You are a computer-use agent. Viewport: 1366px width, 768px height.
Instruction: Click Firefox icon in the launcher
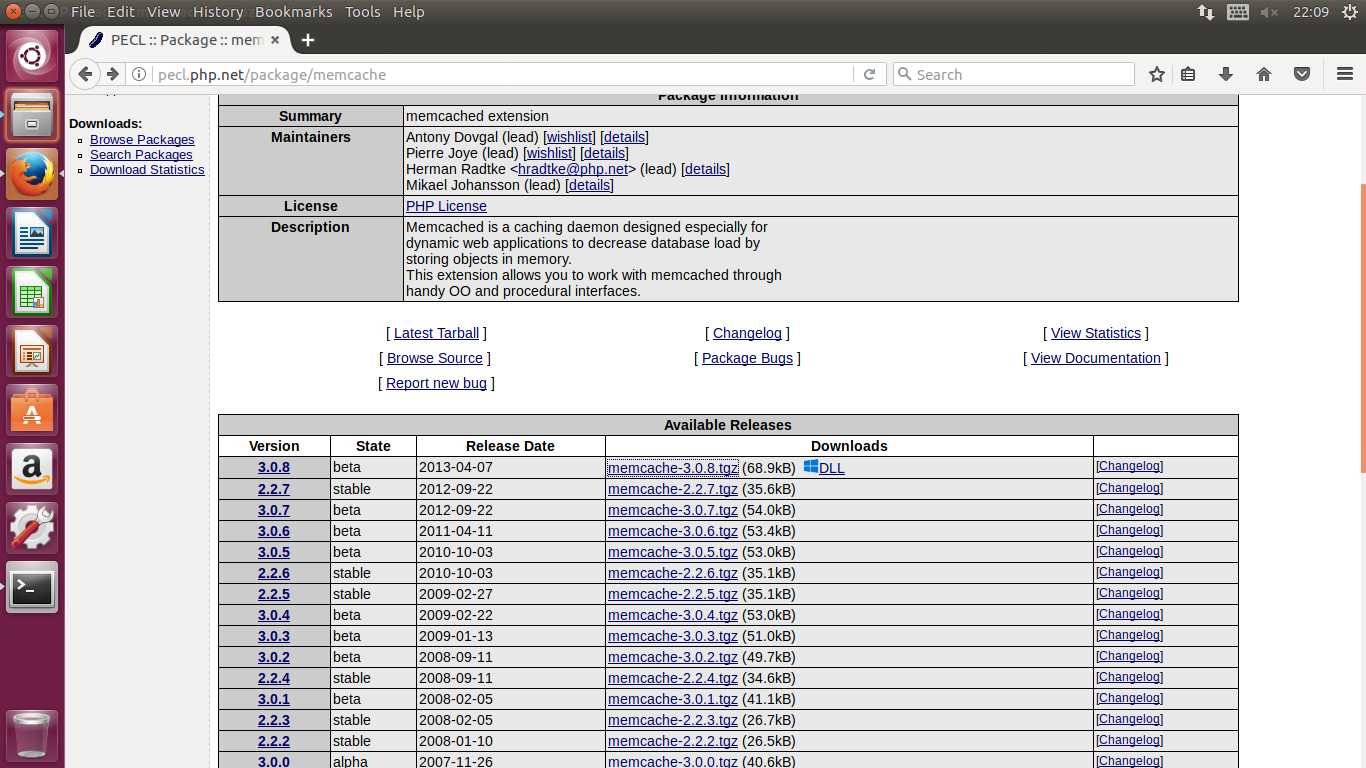pos(32,175)
